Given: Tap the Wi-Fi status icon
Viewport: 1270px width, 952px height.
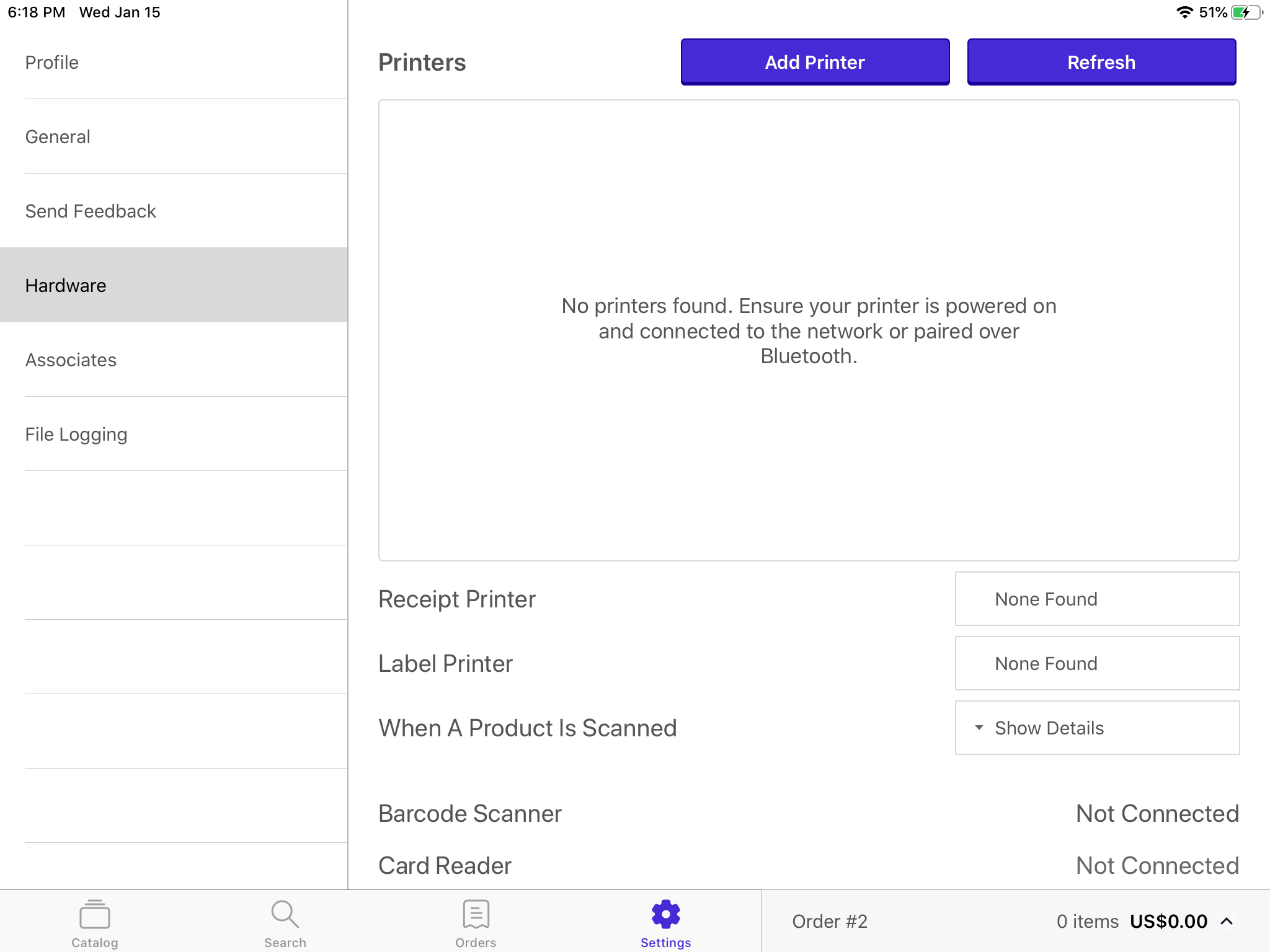Looking at the screenshot, I should point(1184,12).
